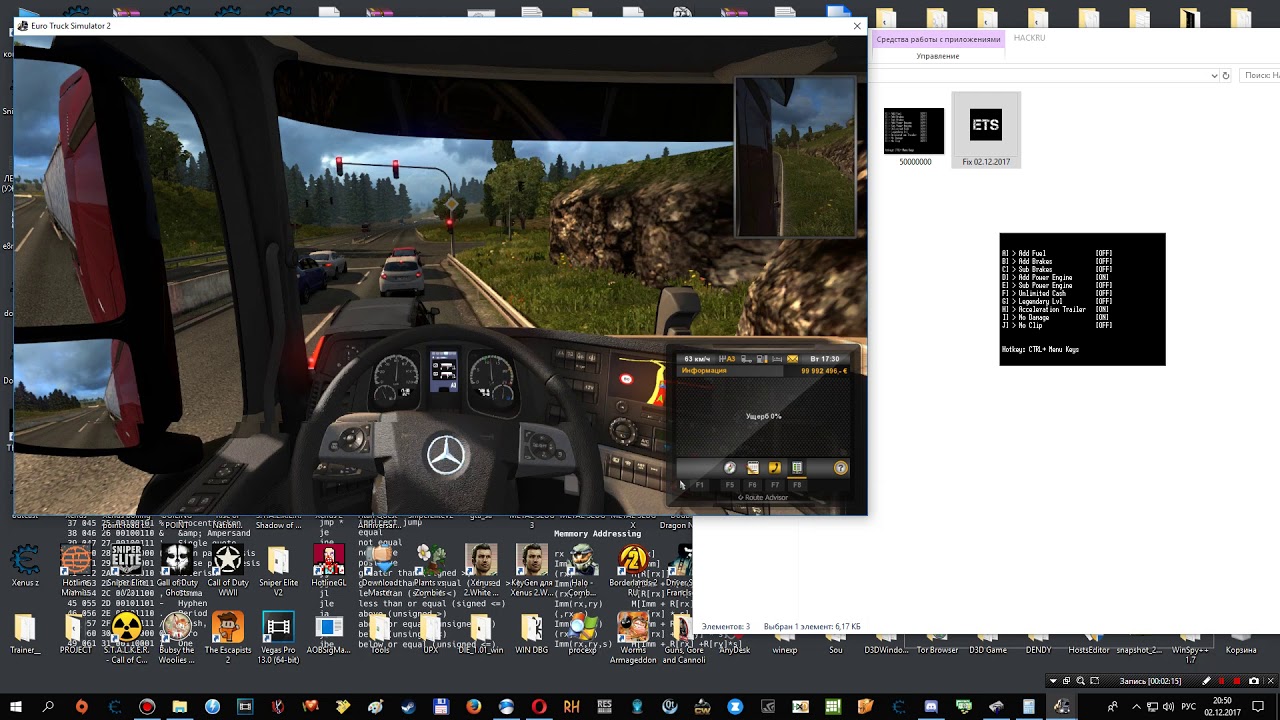Click Средства работы с приложениями ribbon tab
The width and height of the screenshot is (1280, 720).
point(938,39)
